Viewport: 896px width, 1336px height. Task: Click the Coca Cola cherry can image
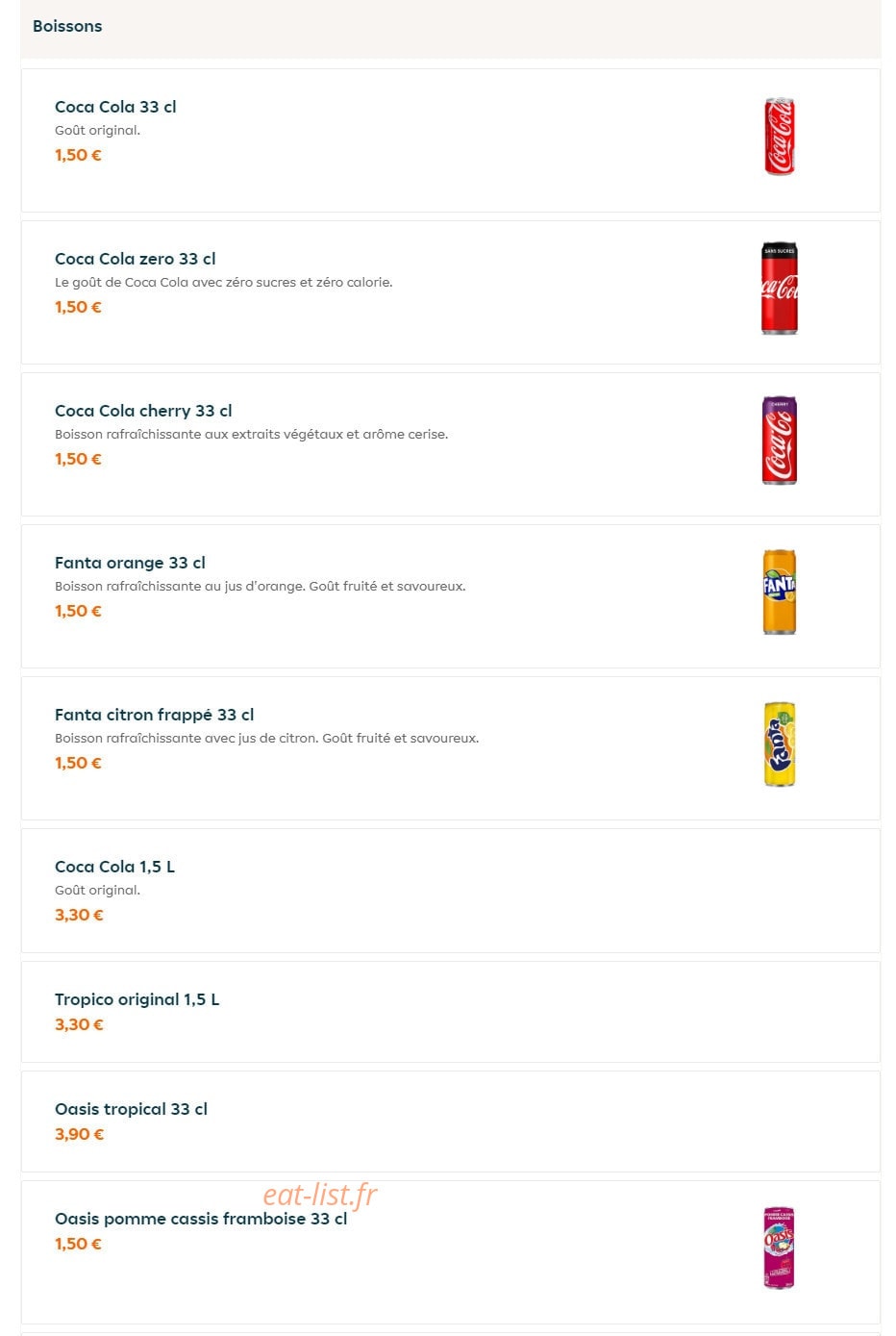779,441
